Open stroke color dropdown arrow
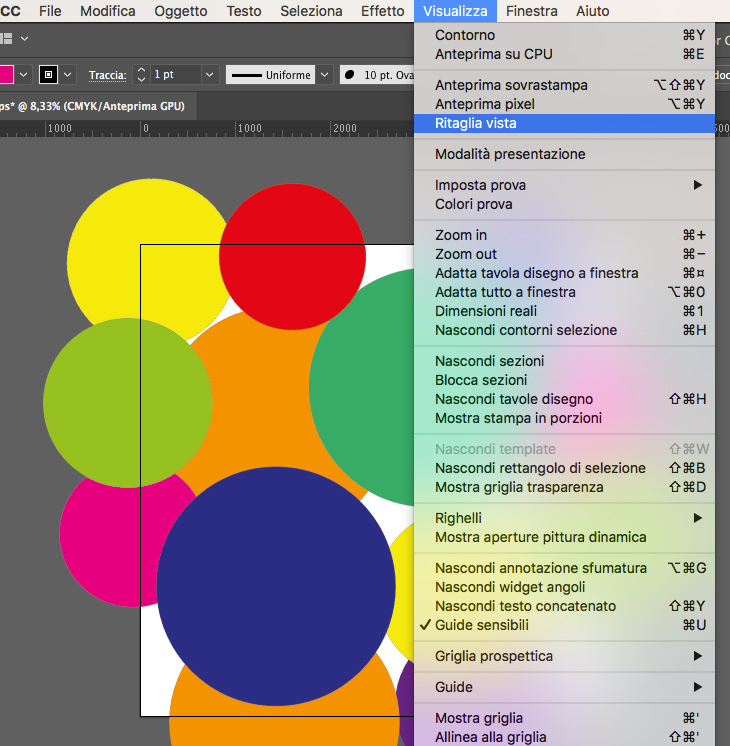Screen dimensions: 730x746 [68, 75]
